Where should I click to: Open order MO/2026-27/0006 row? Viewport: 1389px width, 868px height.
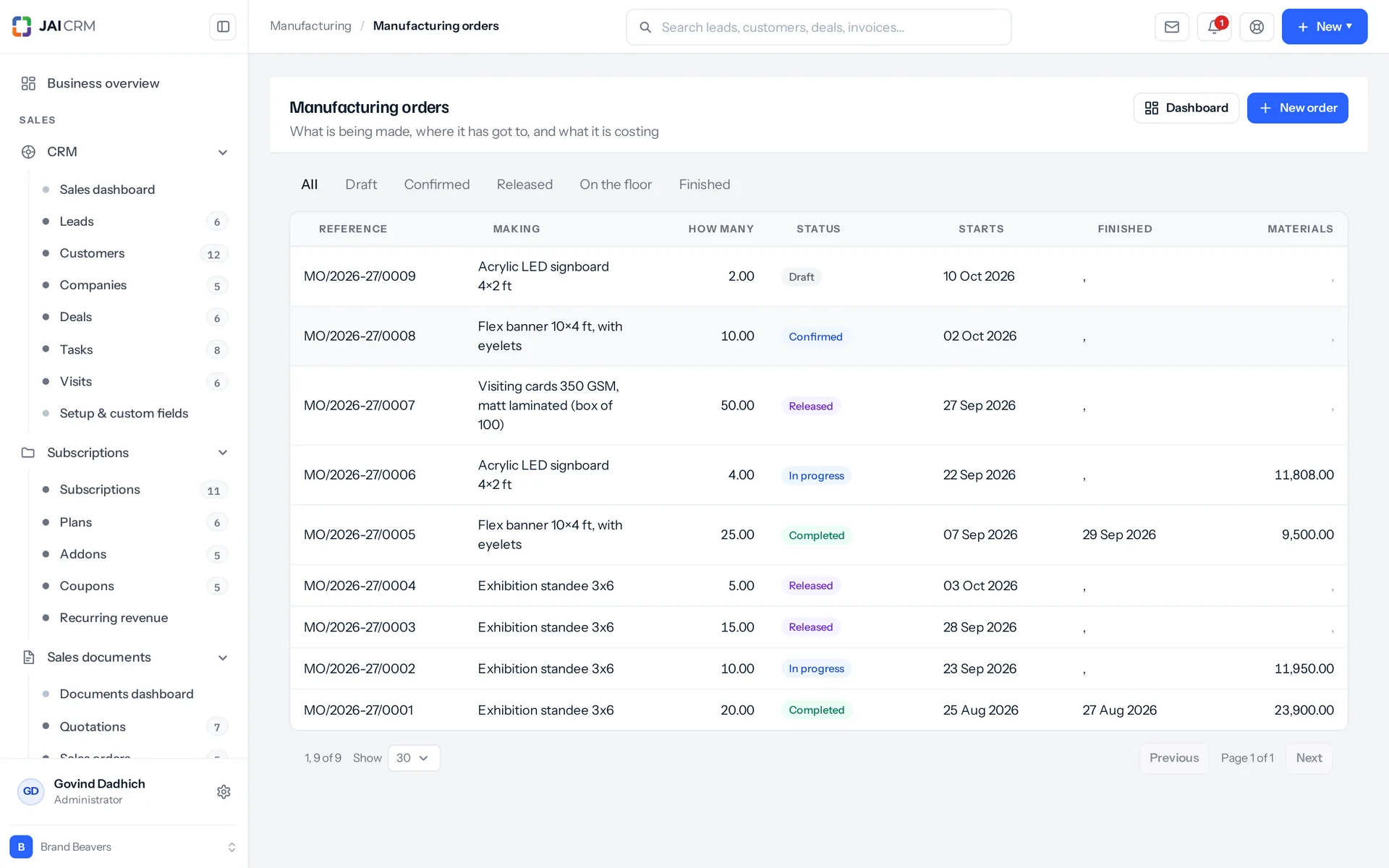[x=818, y=475]
